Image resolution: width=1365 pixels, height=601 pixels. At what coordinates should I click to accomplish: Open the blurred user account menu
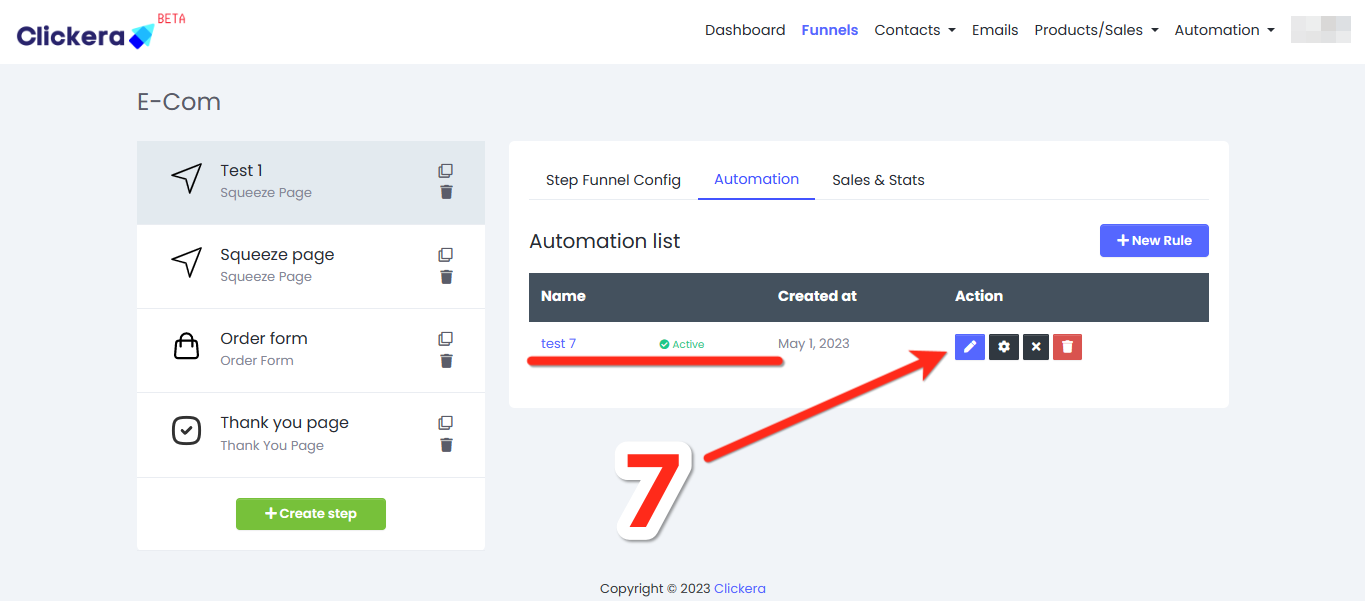click(x=1320, y=30)
